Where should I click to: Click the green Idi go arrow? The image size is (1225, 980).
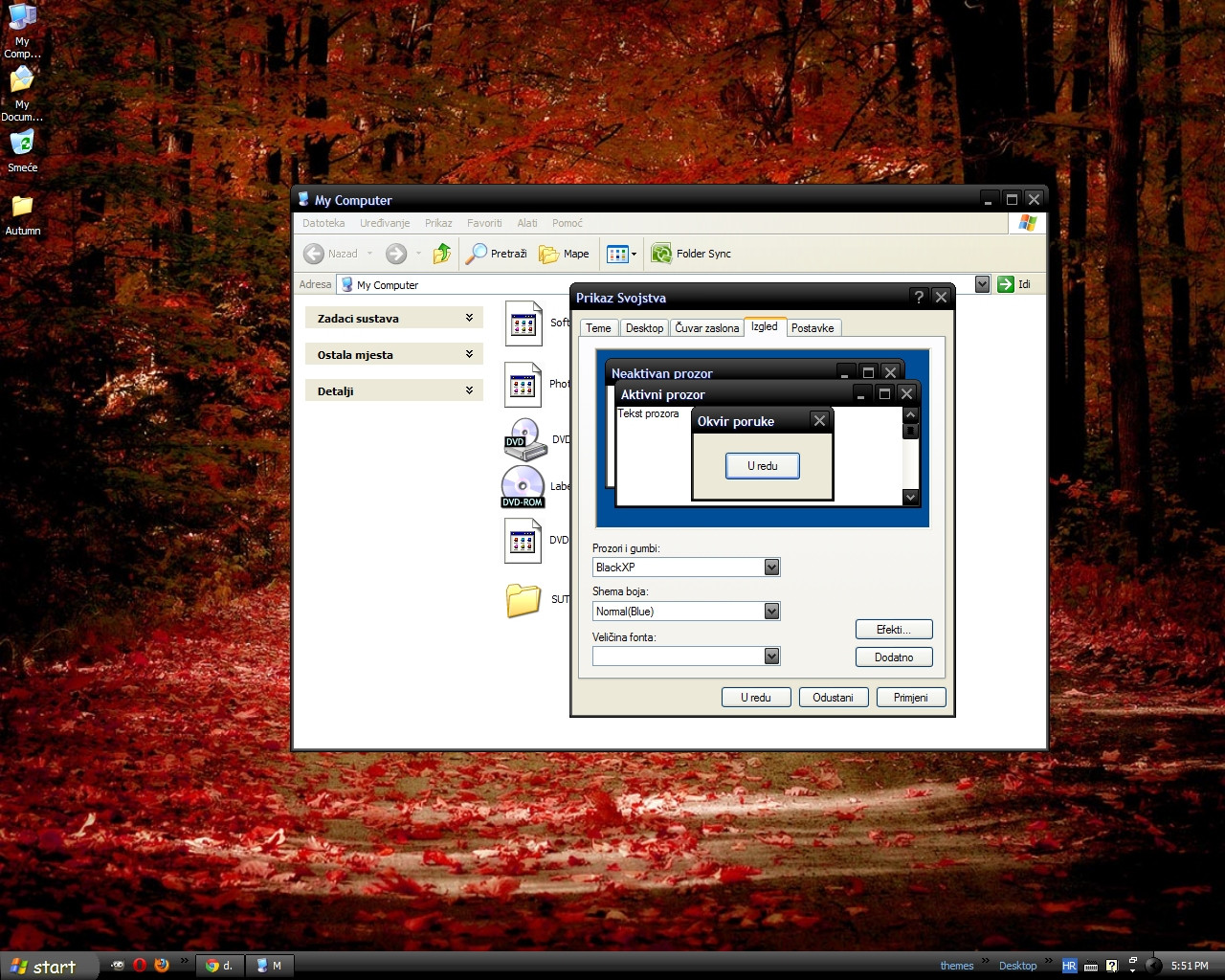coord(1005,284)
